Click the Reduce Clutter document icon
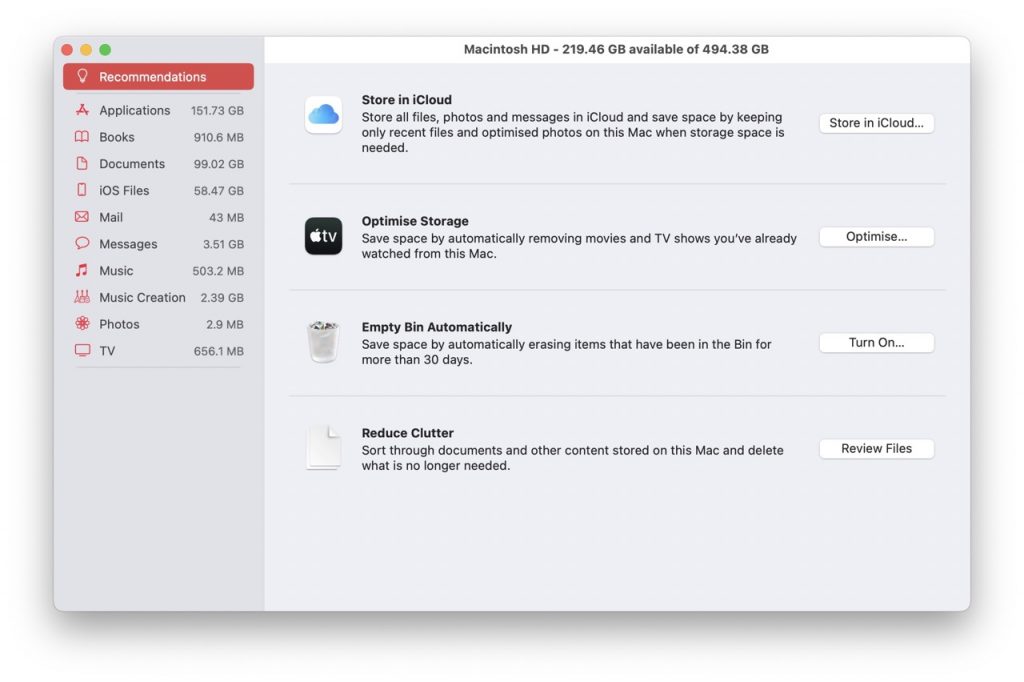Viewport: 1024px width, 682px height. click(323, 448)
